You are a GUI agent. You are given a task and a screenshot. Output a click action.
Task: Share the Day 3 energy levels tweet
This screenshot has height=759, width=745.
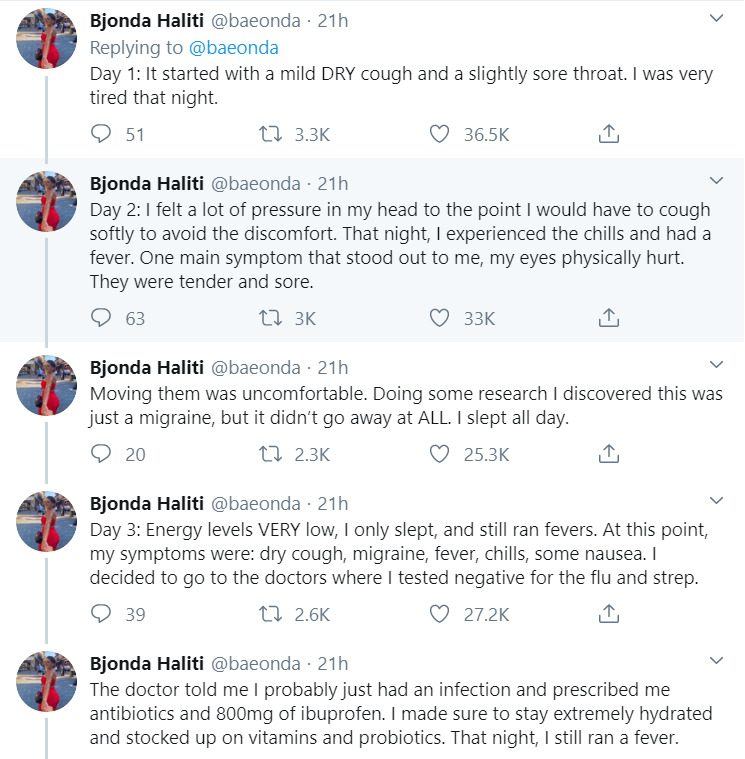coord(608,613)
